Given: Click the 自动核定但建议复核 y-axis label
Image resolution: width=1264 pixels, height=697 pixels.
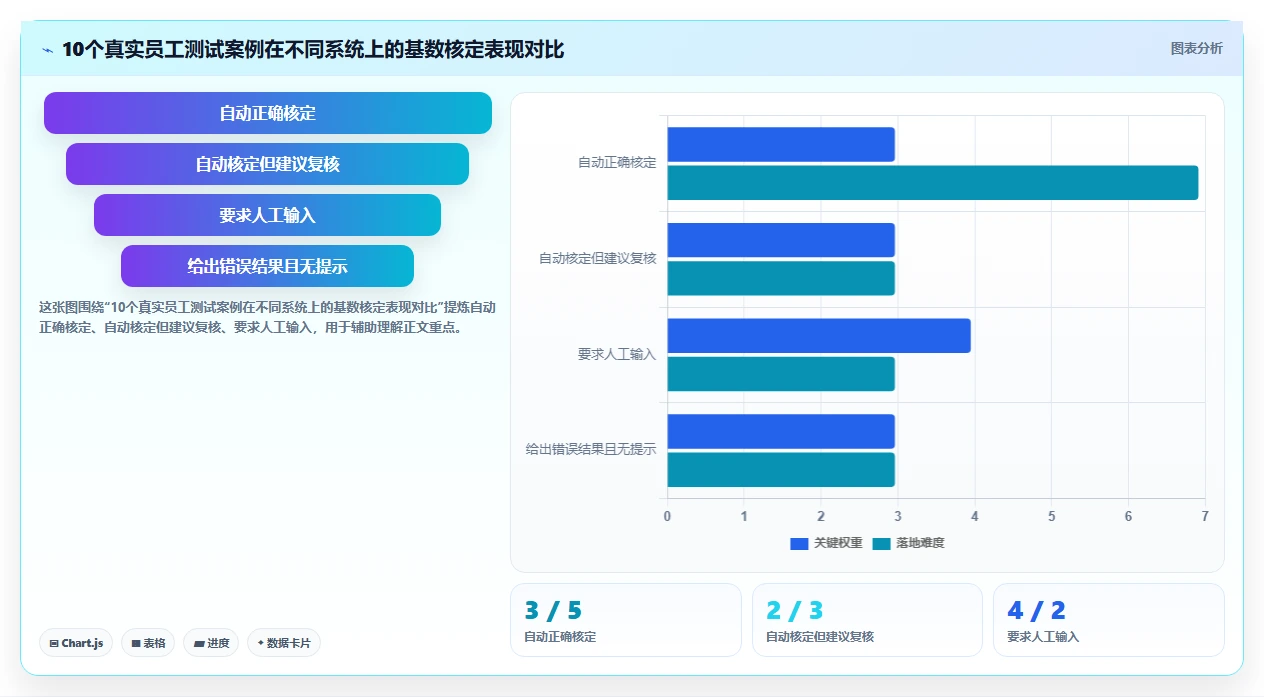Looking at the screenshot, I should [x=598, y=259].
